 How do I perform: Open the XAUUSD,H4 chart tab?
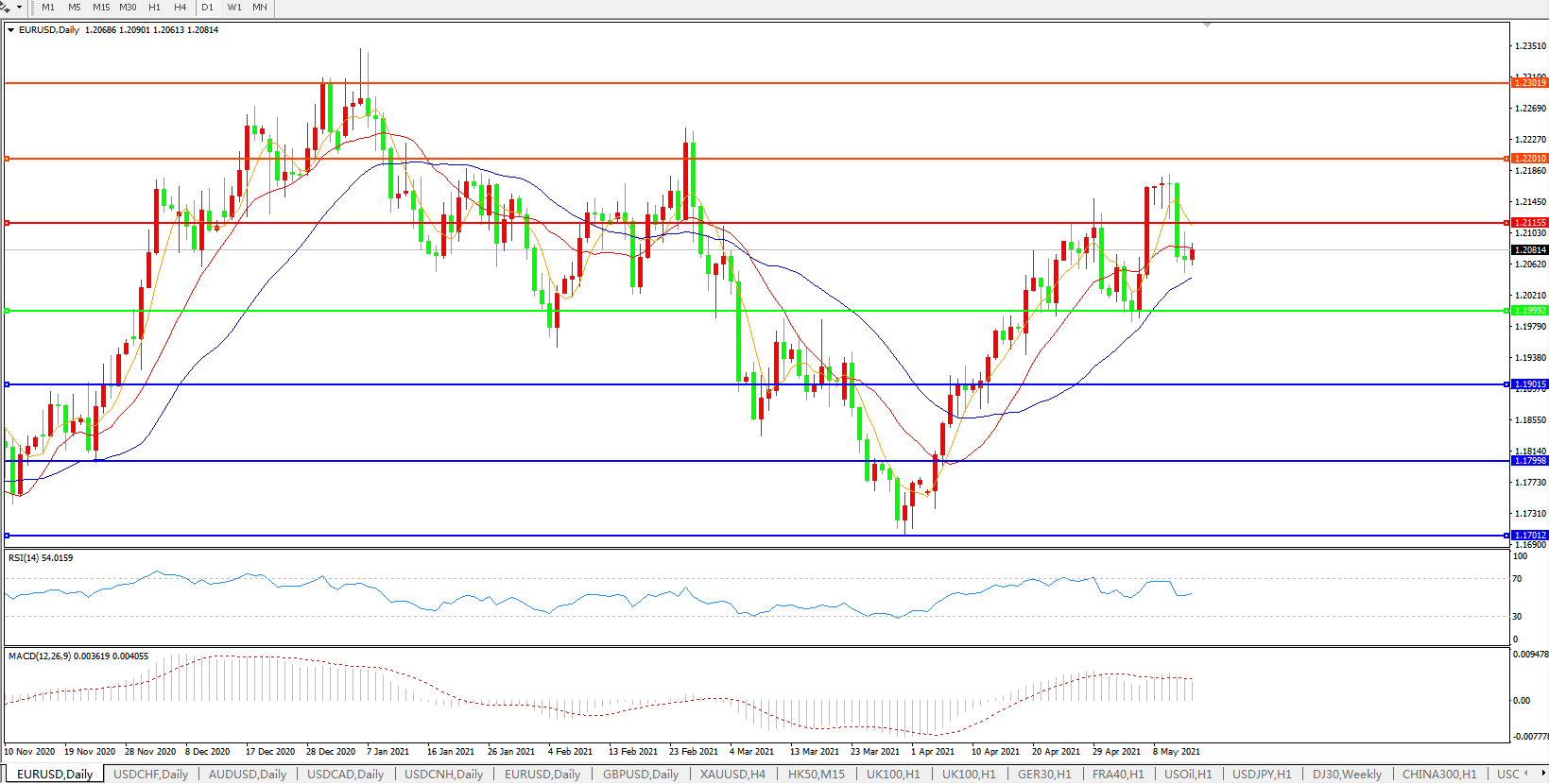[732, 775]
